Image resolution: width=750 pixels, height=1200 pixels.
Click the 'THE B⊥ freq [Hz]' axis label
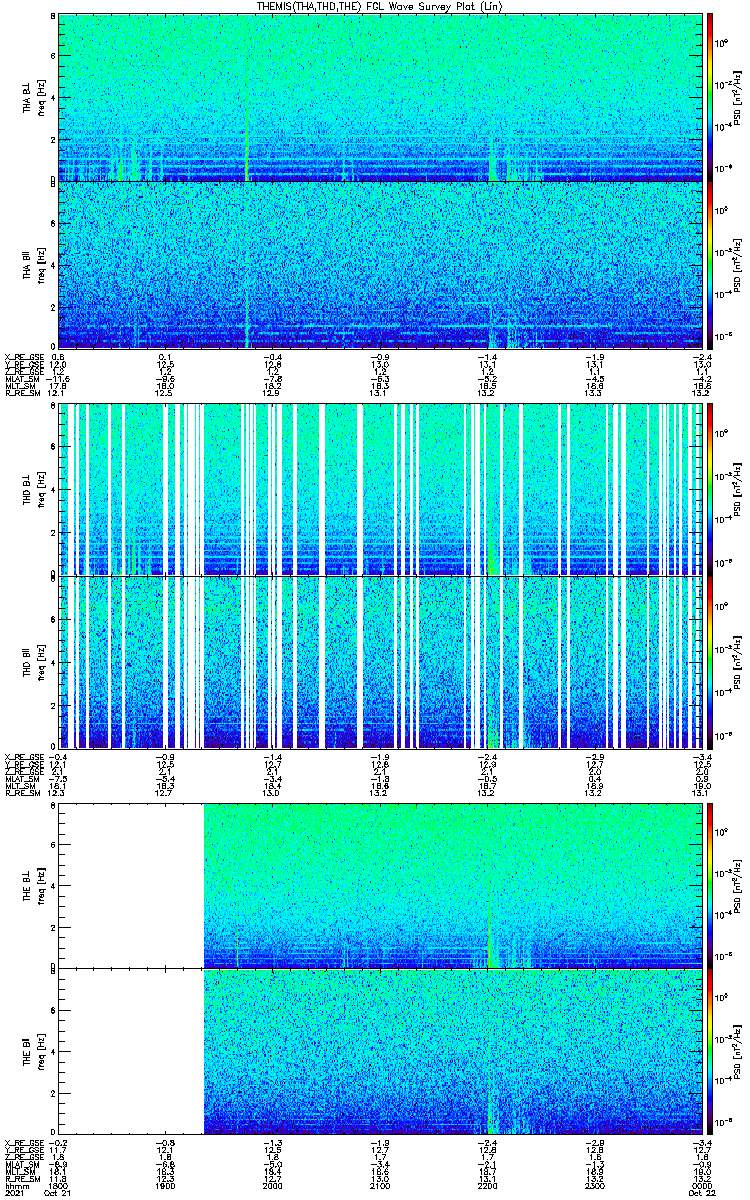[34, 885]
